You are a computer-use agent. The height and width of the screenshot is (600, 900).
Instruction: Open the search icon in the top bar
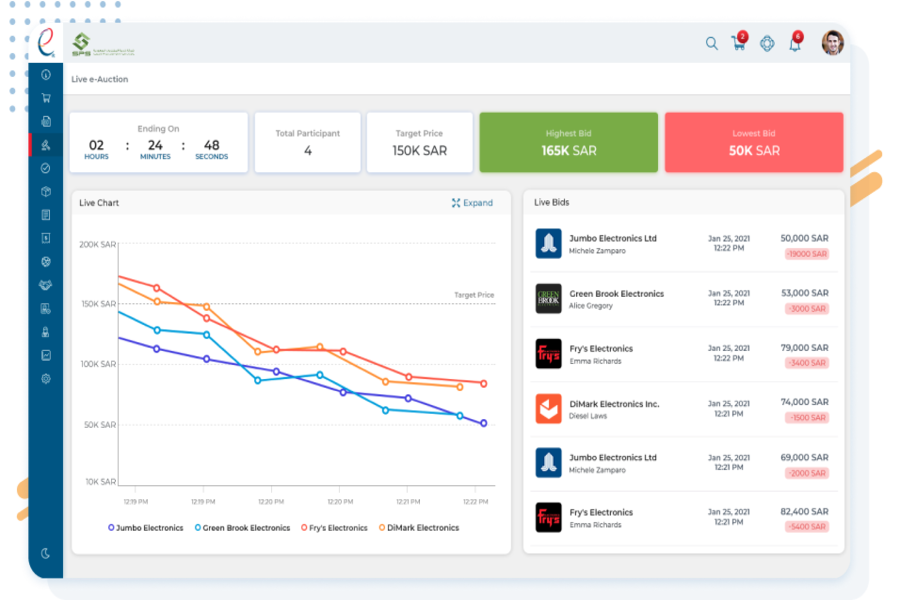click(x=711, y=44)
